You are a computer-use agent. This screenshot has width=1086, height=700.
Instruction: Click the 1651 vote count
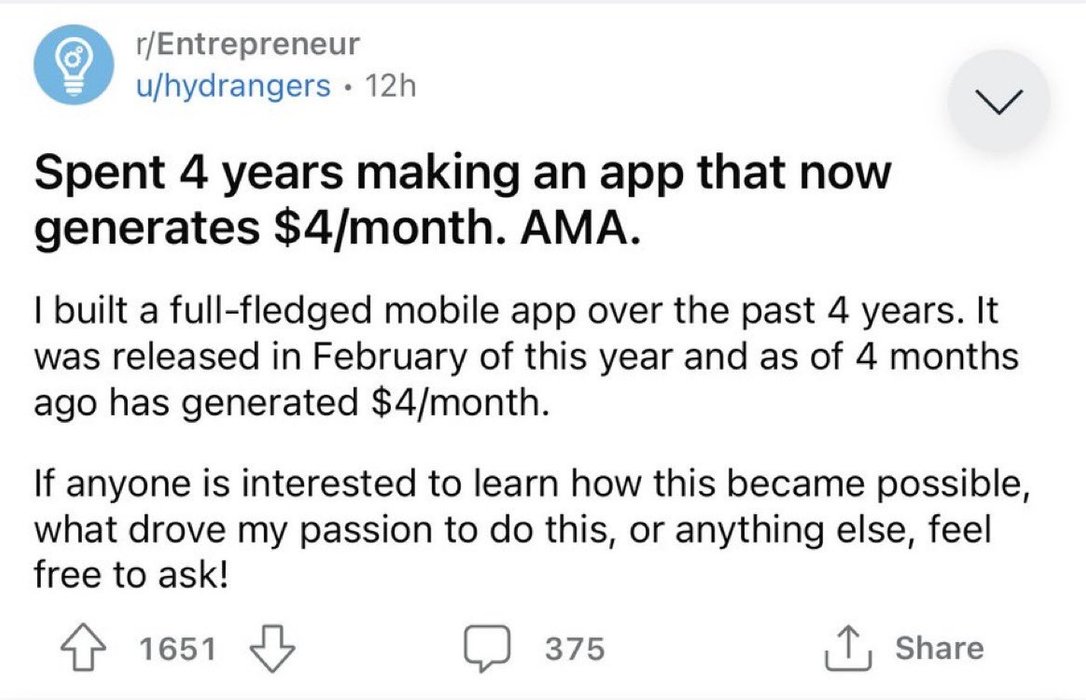pos(177,649)
